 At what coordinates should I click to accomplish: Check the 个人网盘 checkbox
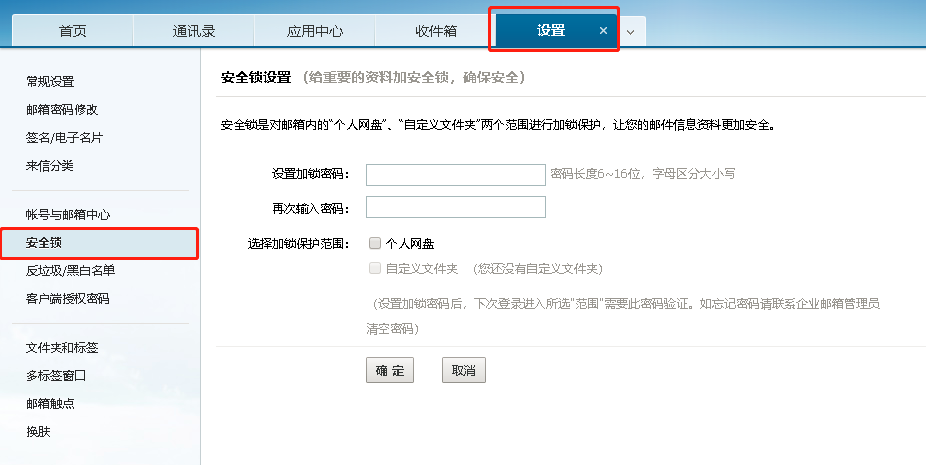click(x=375, y=243)
